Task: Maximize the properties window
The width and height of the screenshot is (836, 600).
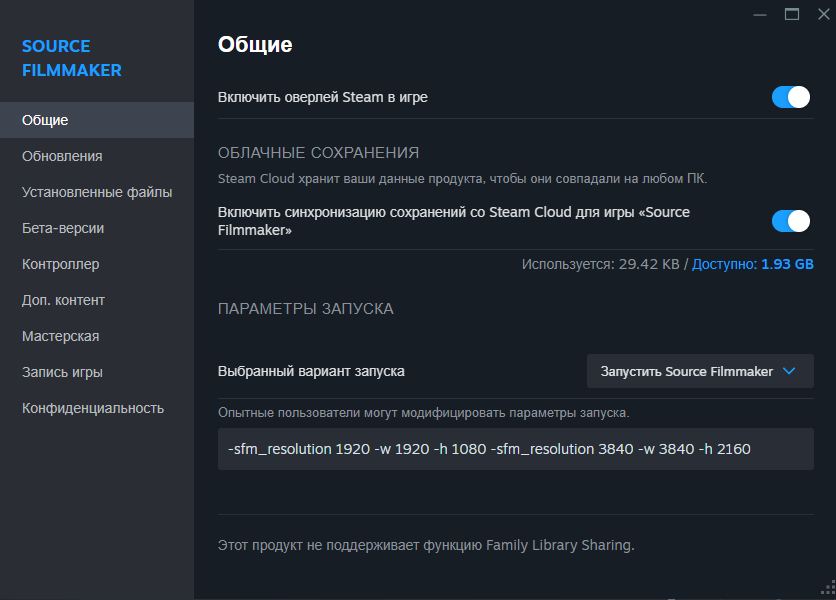Action: coord(792,14)
